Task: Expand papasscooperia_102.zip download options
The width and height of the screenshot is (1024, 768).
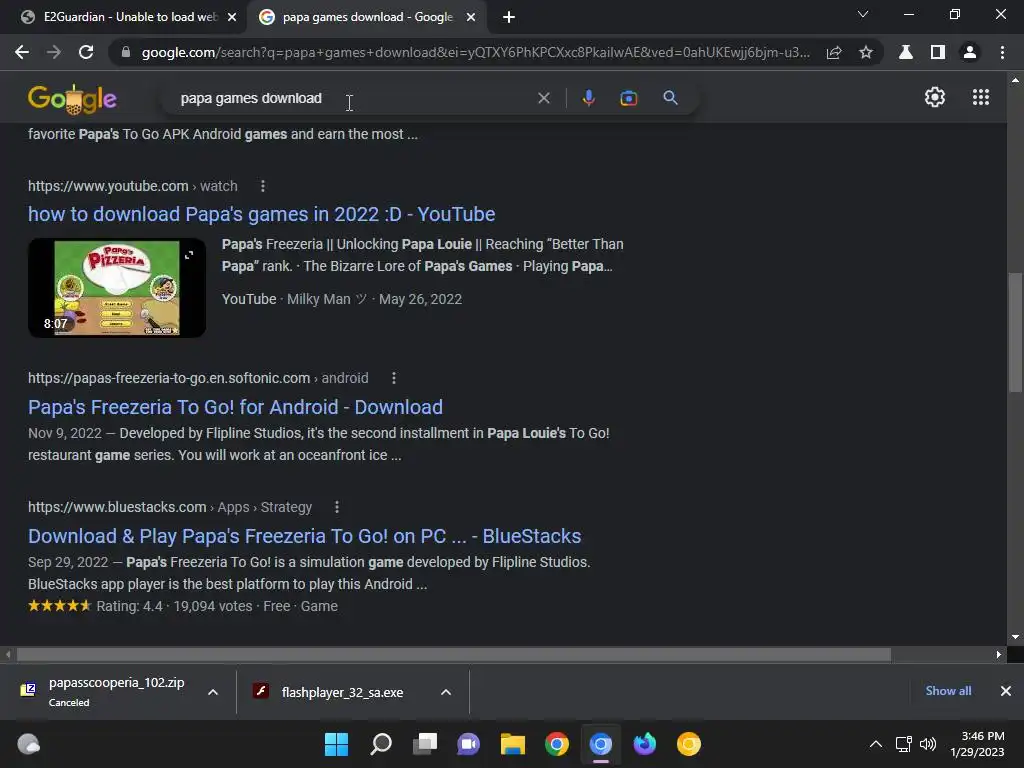Action: pos(213,692)
